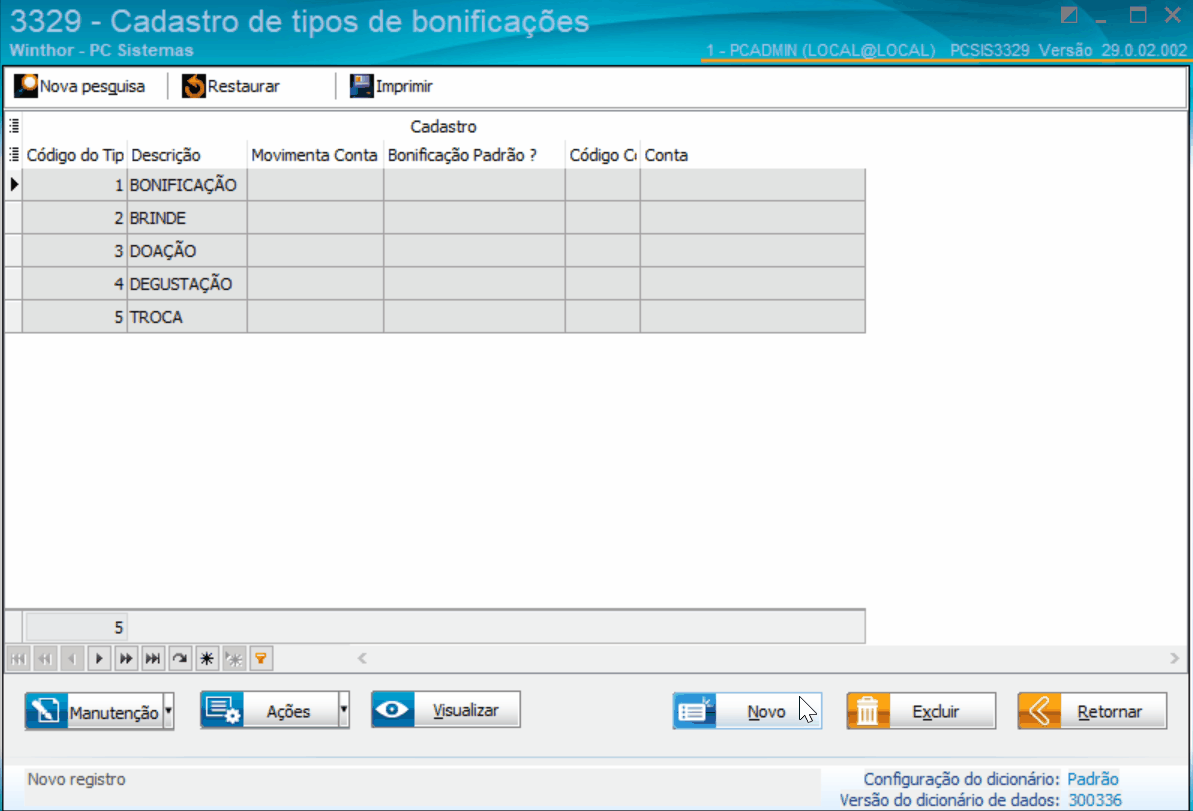
Task: Click the Movimenta Conta column header
Action: point(315,155)
